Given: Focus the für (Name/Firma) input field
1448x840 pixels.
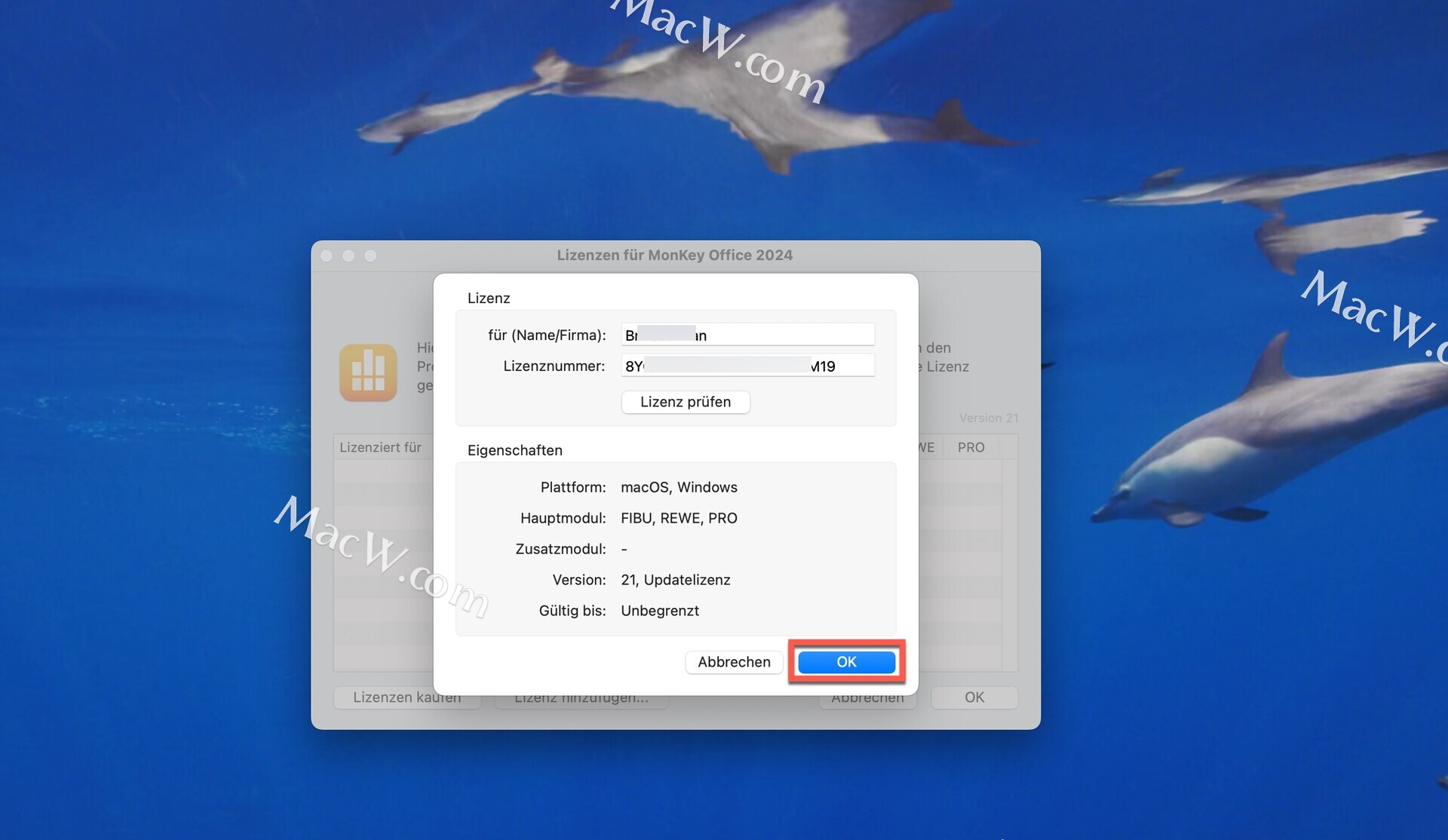Looking at the screenshot, I should tap(747, 335).
